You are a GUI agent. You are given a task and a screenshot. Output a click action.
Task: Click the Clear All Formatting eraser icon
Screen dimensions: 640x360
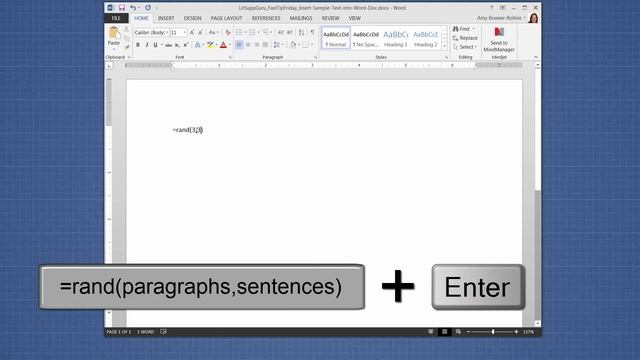pyautogui.click(x=228, y=32)
